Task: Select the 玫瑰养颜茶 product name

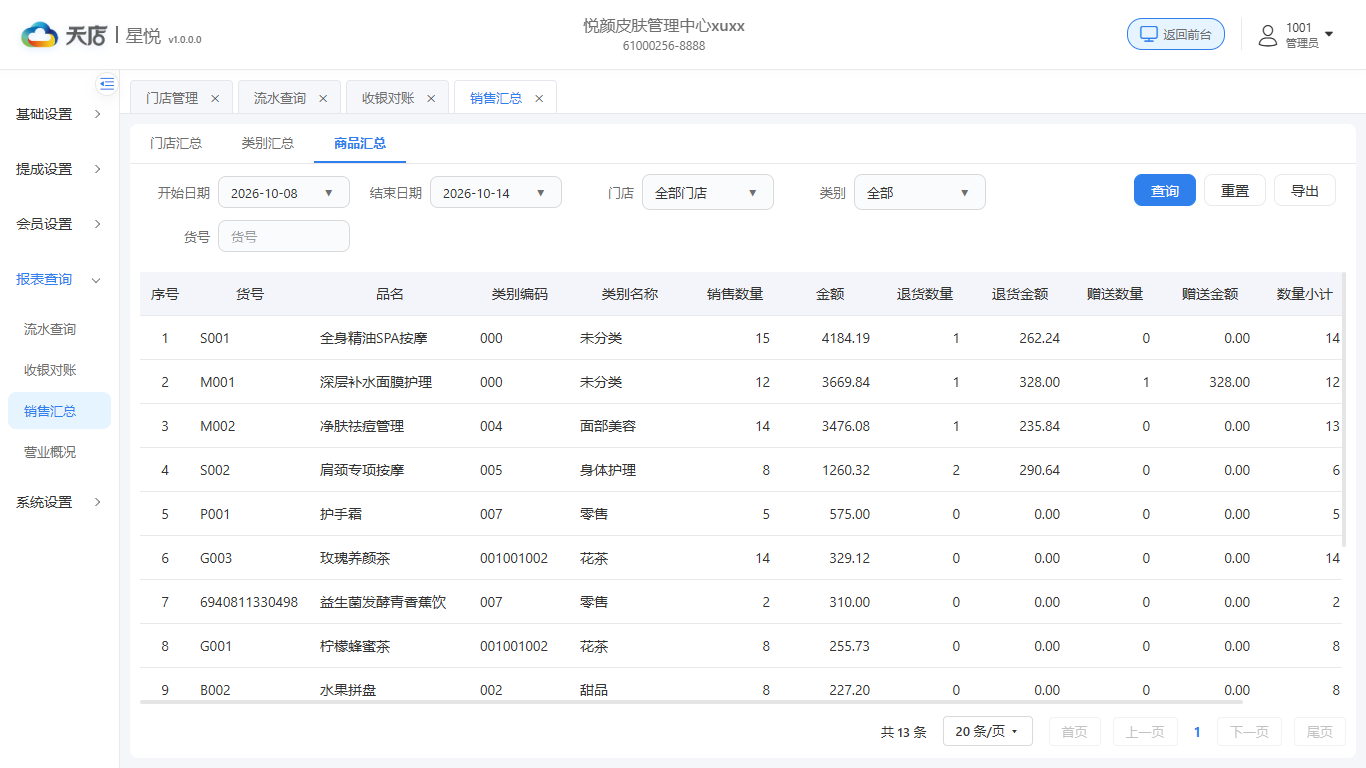Action: [x=355, y=558]
